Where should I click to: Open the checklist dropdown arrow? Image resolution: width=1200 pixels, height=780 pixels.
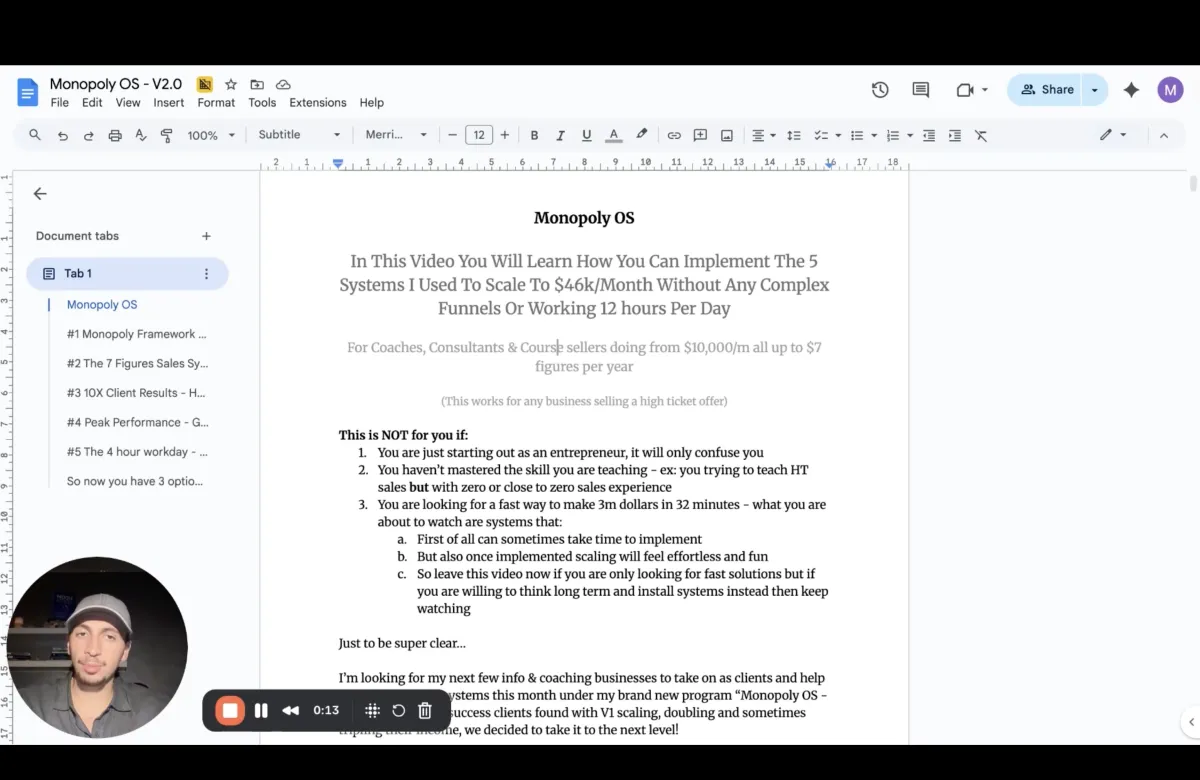pos(839,135)
